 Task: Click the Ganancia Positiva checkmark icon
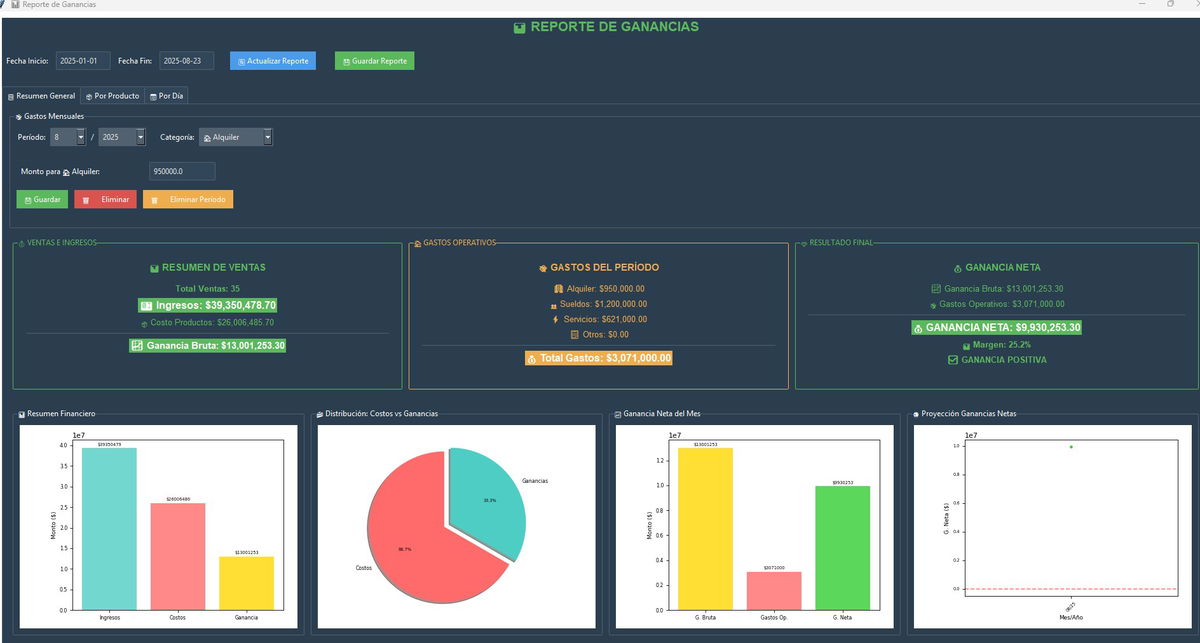point(952,360)
